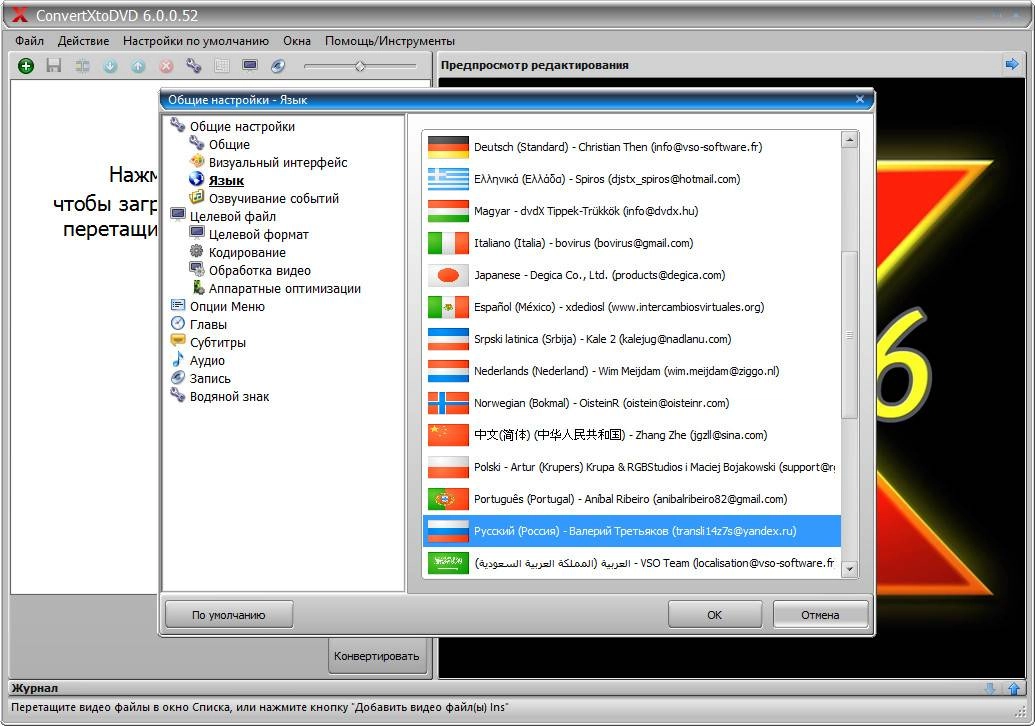
Task: Select Водяной знак tree item
Action: [x=229, y=397]
